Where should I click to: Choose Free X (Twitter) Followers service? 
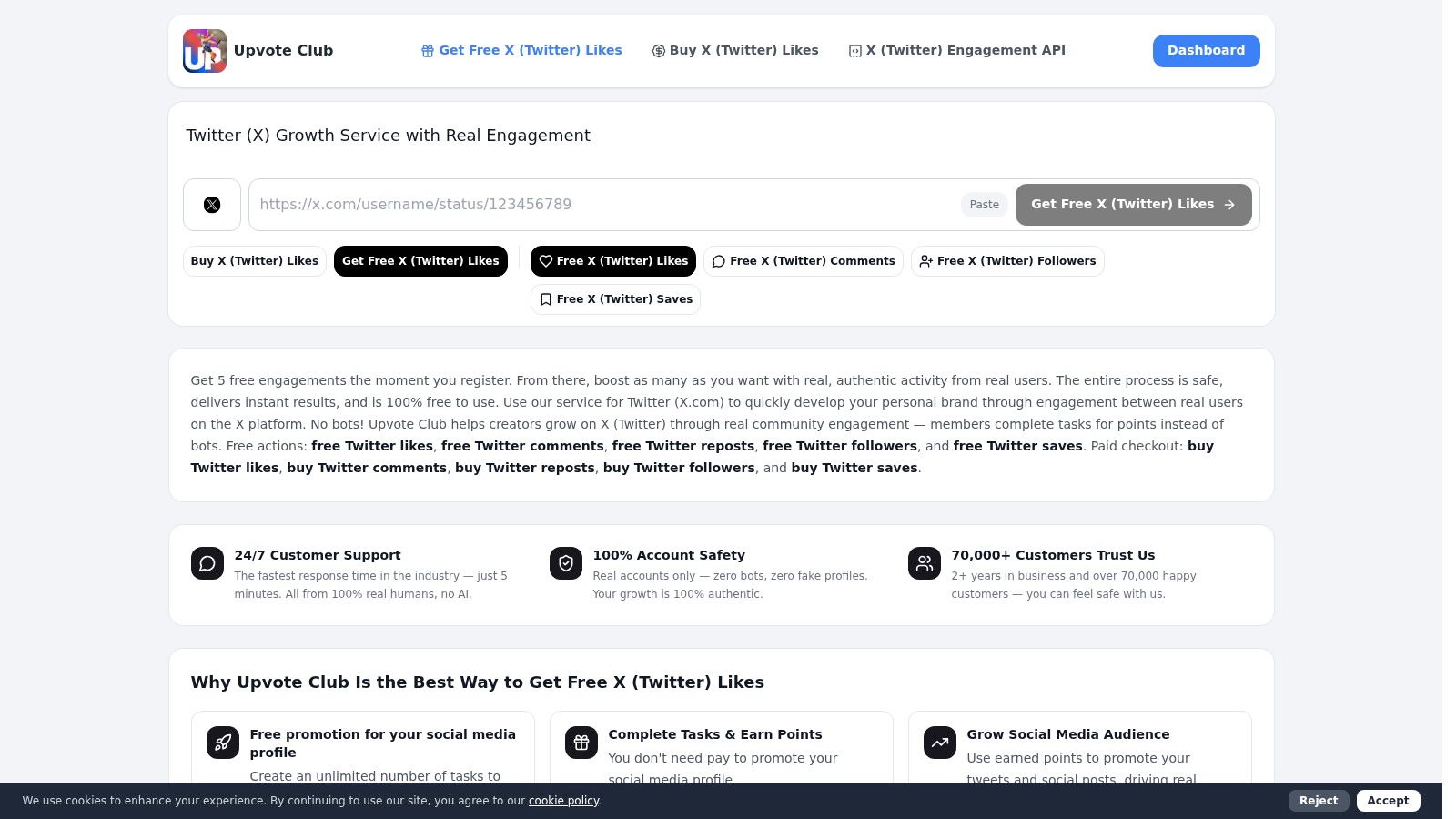(1007, 261)
